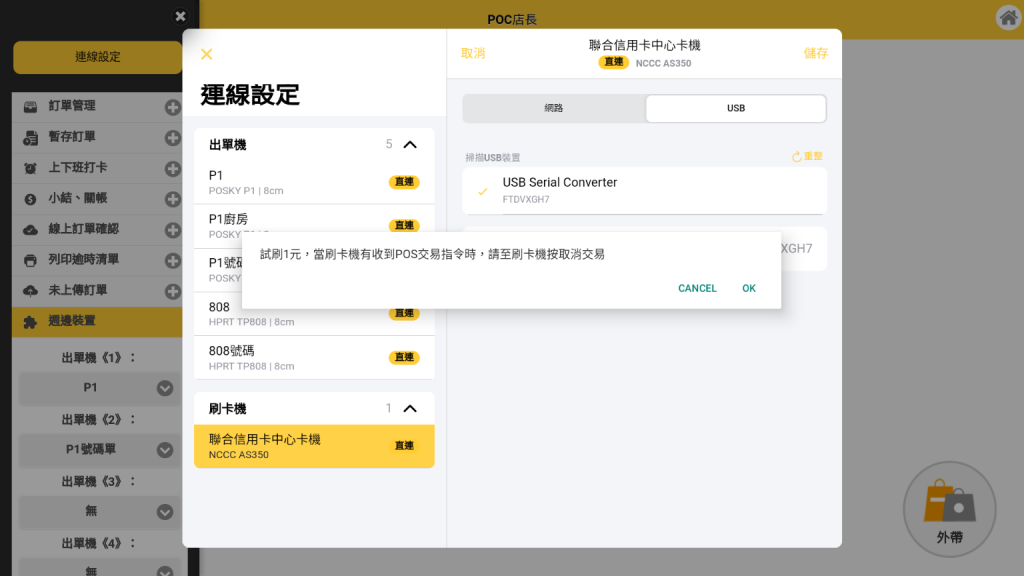Screen dimensions: 1024x576
Task: Click the checkmark next to USB Serial Converter
Action: point(483,191)
